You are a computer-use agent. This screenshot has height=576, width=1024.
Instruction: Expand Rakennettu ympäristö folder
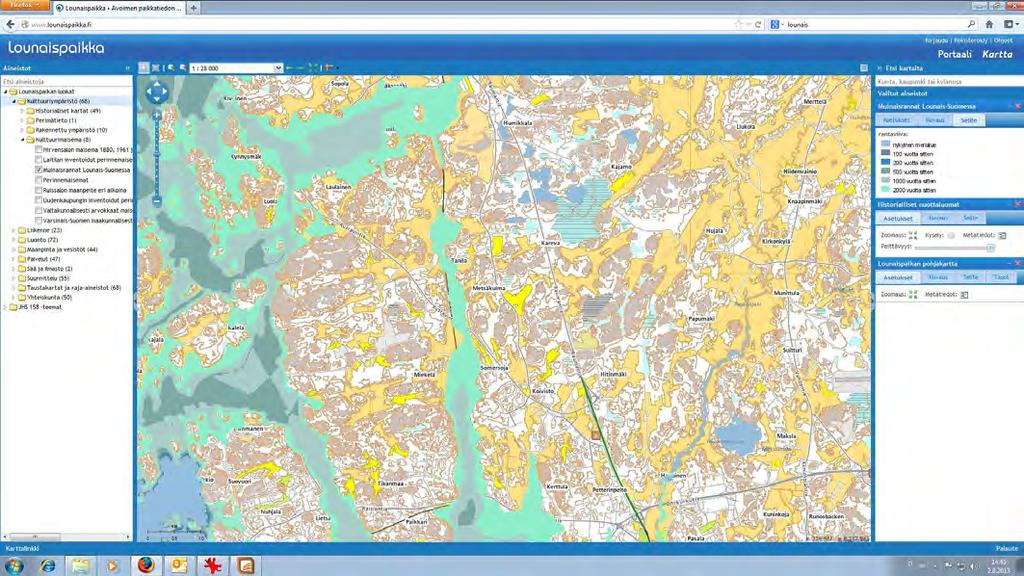coord(22,130)
